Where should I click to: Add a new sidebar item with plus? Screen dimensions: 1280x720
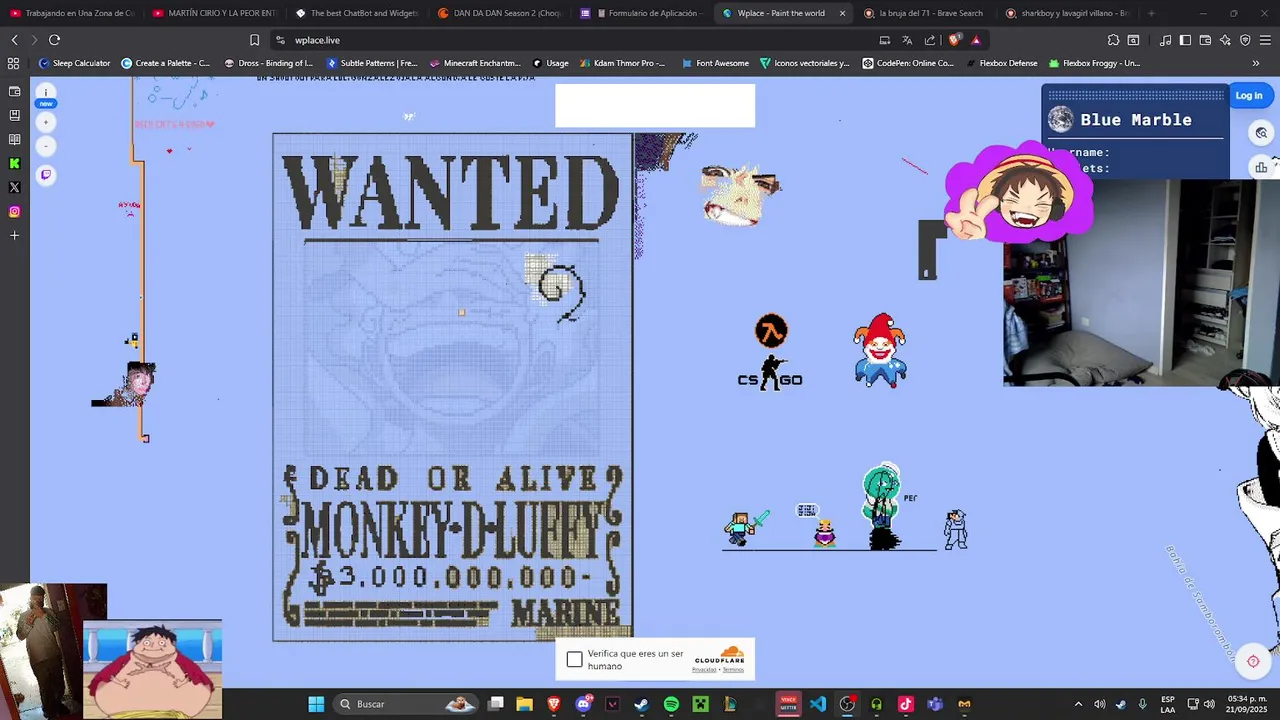pyautogui.click(x=14, y=235)
